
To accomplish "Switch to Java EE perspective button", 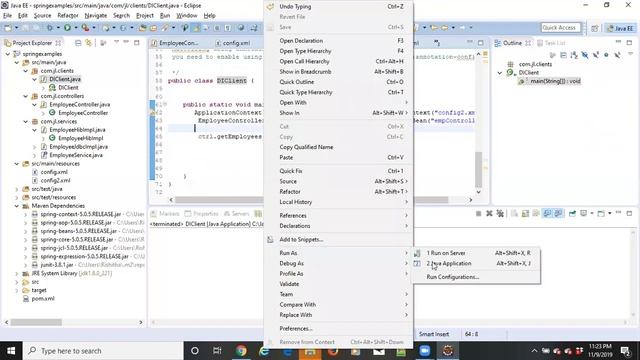I will (620, 28).
